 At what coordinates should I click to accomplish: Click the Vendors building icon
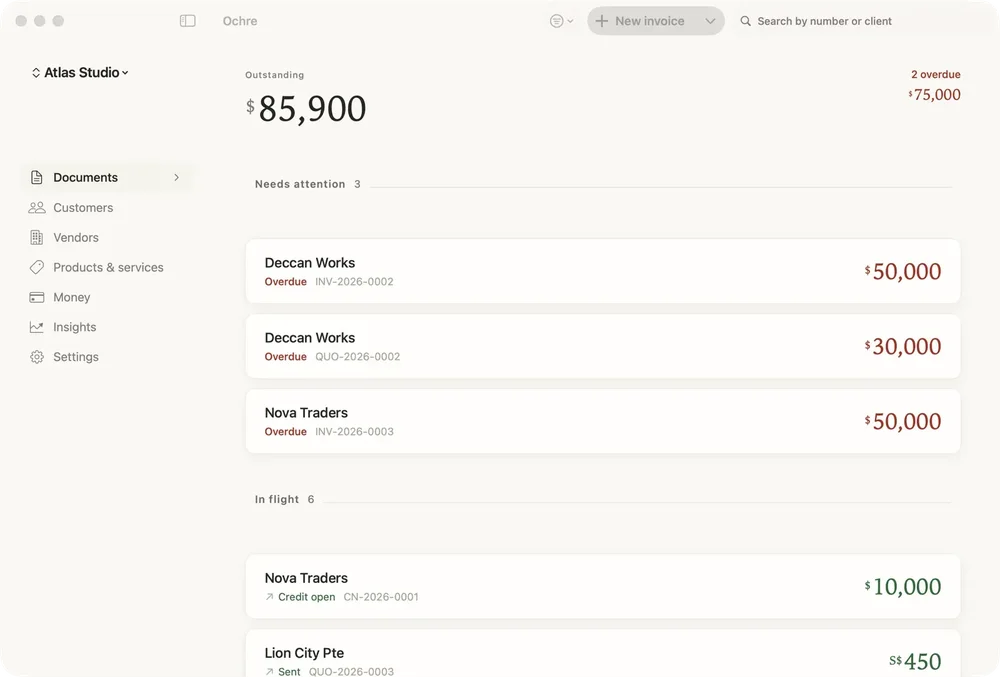point(37,238)
